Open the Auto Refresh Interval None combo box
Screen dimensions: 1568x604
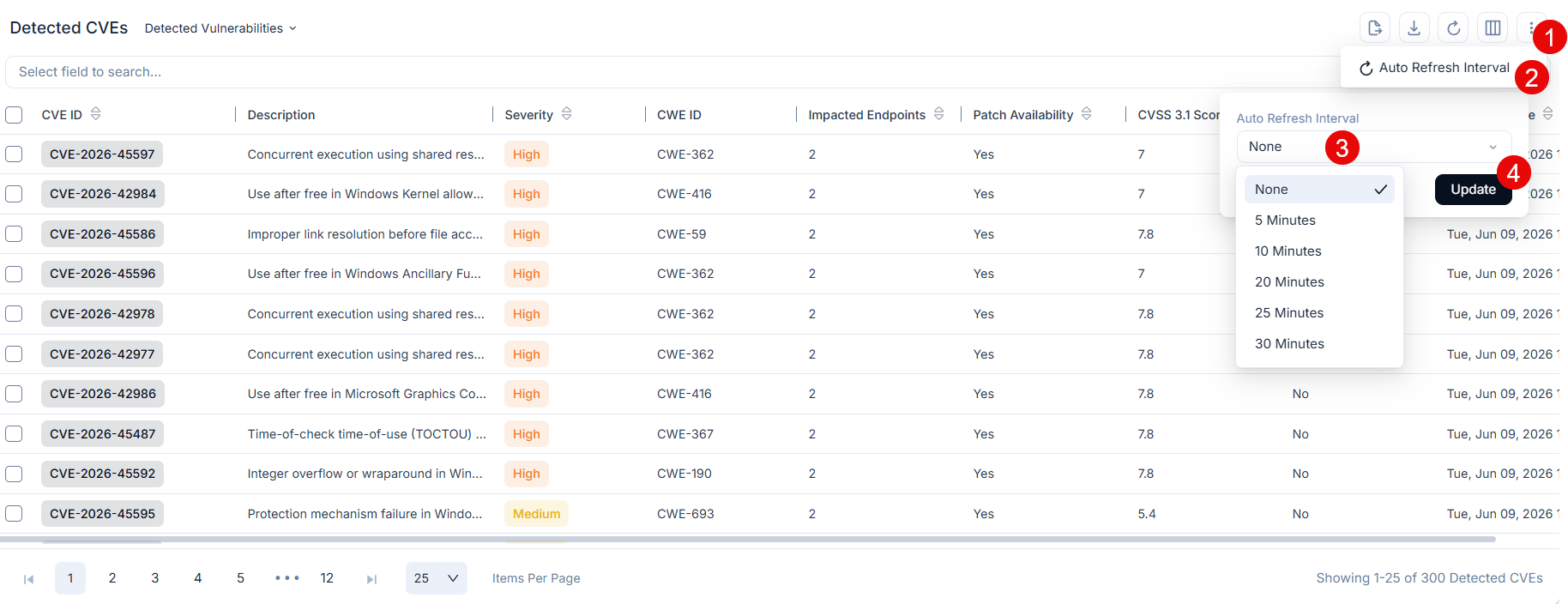[x=1373, y=147]
